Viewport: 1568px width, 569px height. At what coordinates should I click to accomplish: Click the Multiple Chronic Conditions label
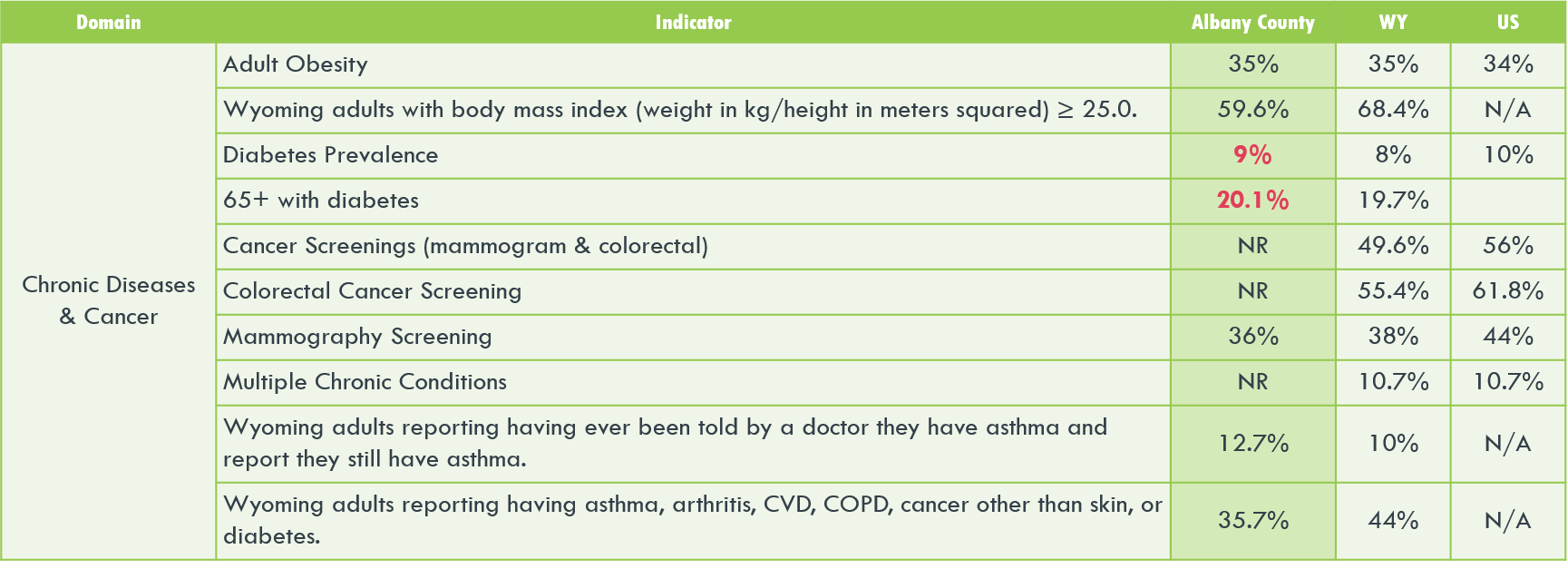click(365, 382)
